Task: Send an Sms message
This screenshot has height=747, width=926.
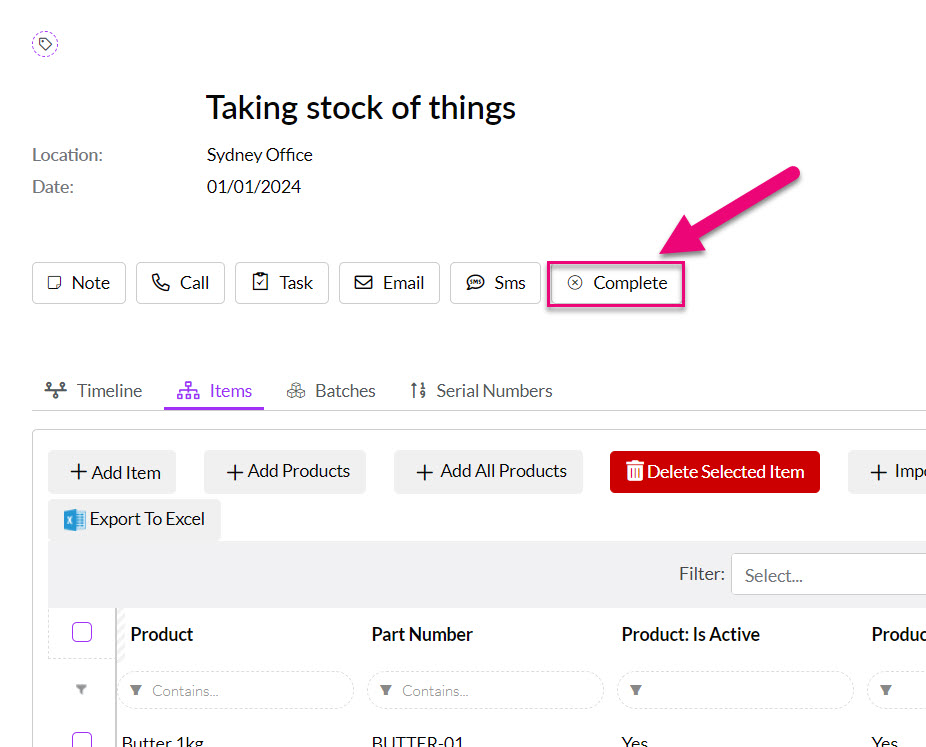Action: pyautogui.click(x=495, y=283)
